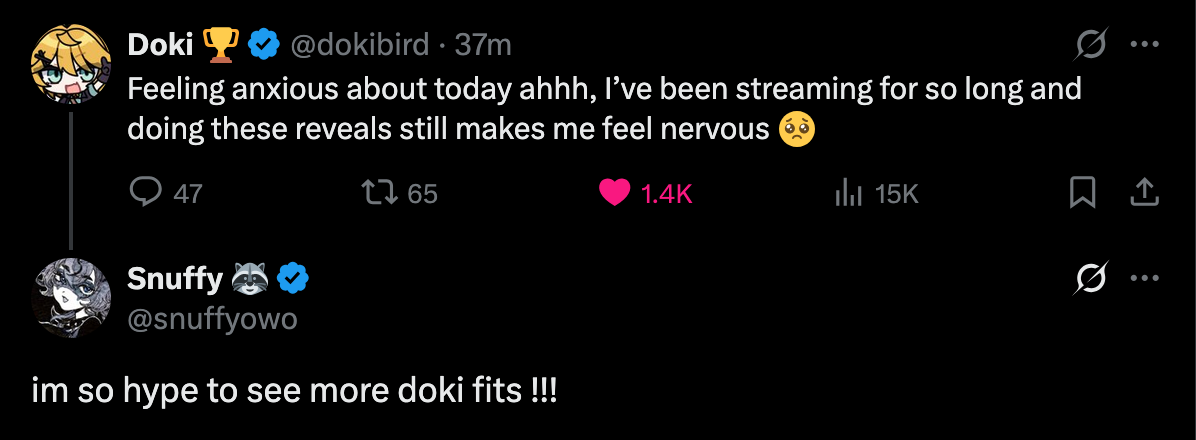The image size is (1196, 440).
Task: Open the @dokibird handle link
Action: 359,45
